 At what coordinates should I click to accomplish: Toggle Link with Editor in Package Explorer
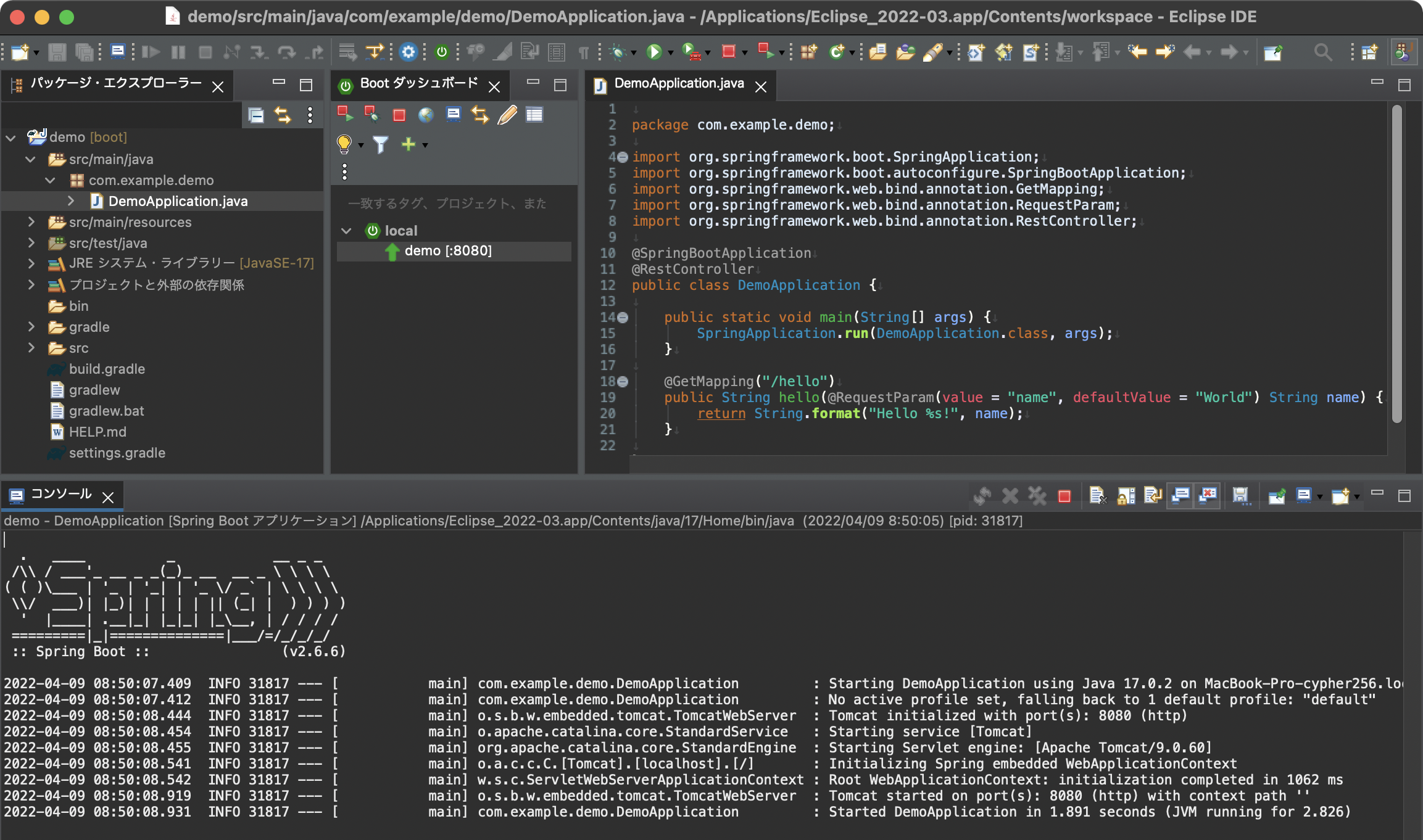tap(283, 115)
